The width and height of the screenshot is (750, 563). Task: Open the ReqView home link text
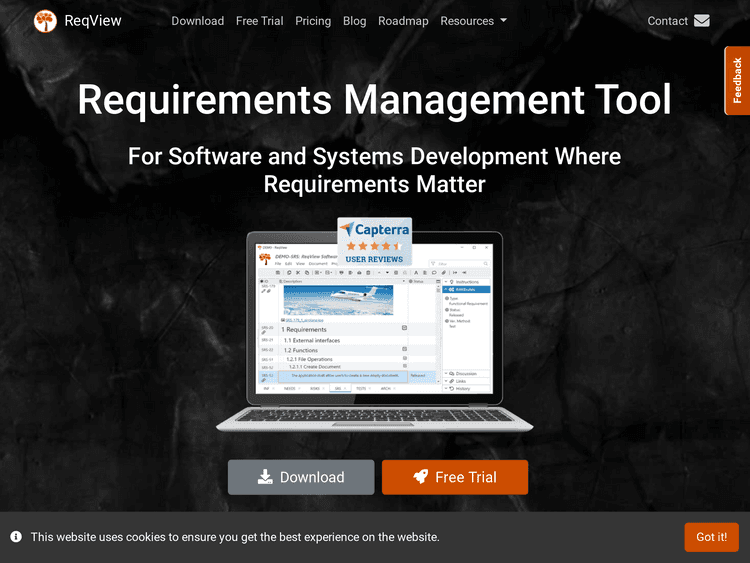93,21
